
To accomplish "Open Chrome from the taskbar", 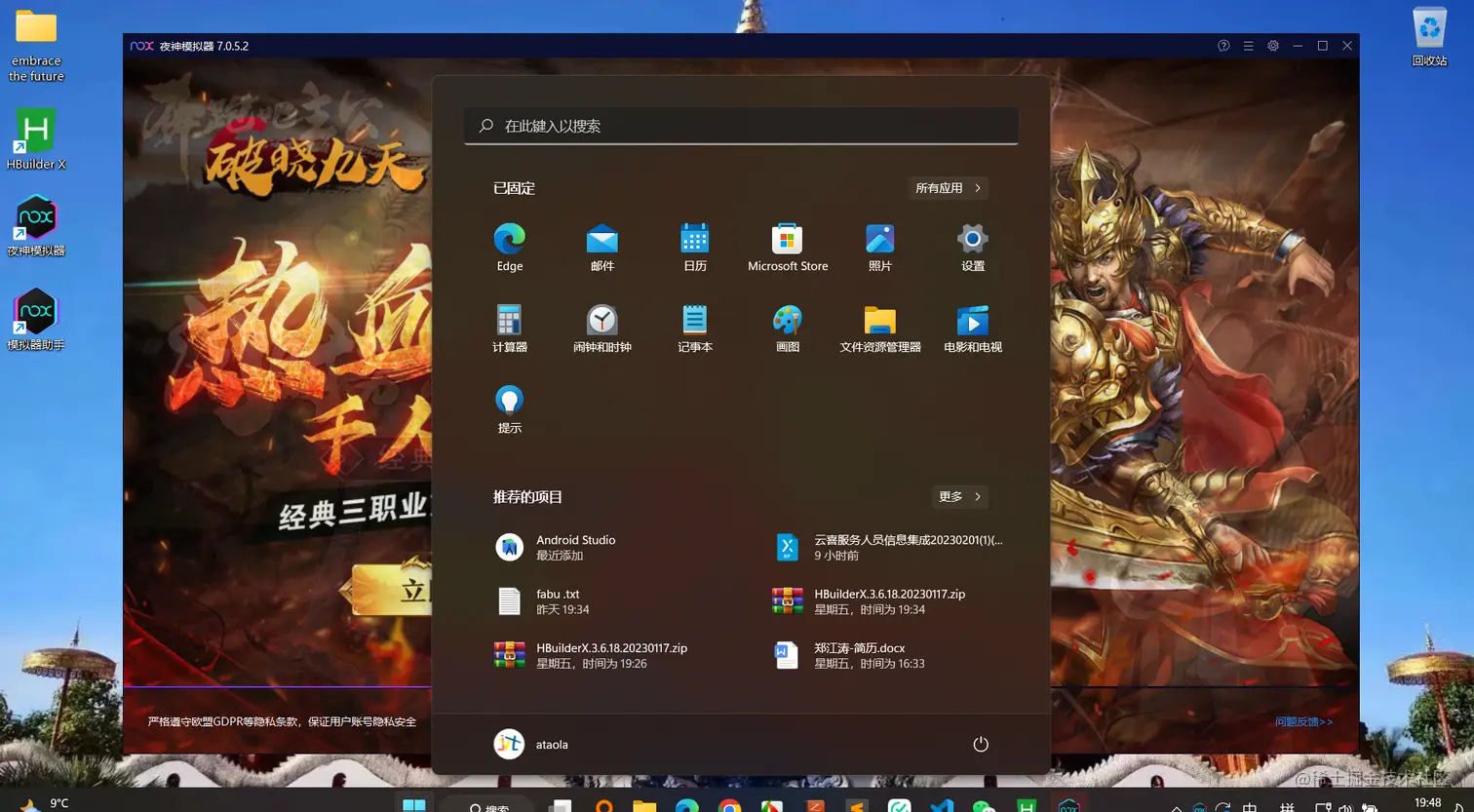I will pos(729,806).
